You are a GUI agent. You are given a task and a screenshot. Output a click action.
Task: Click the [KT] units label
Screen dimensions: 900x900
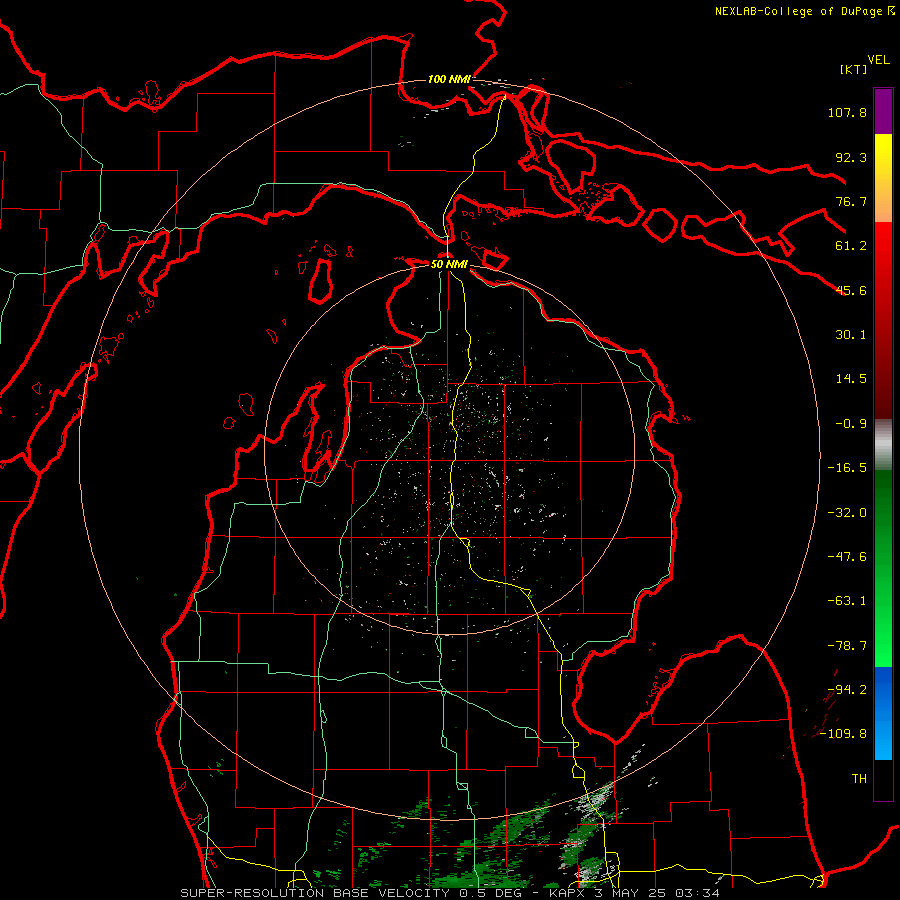pyautogui.click(x=854, y=69)
